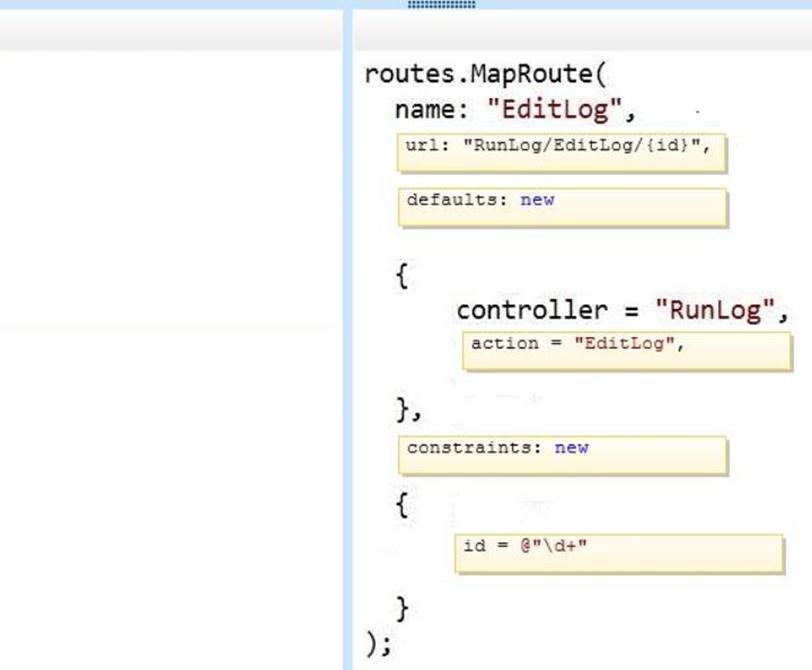Click the opening brace below defaults box
The width and height of the screenshot is (812, 670).
point(402,276)
